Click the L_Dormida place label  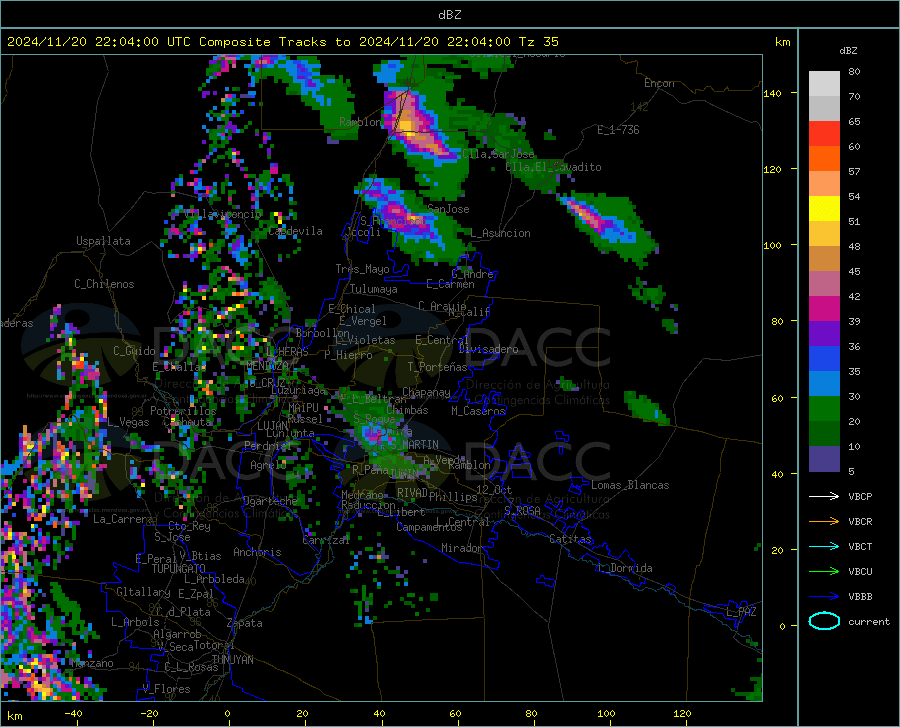tap(624, 568)
